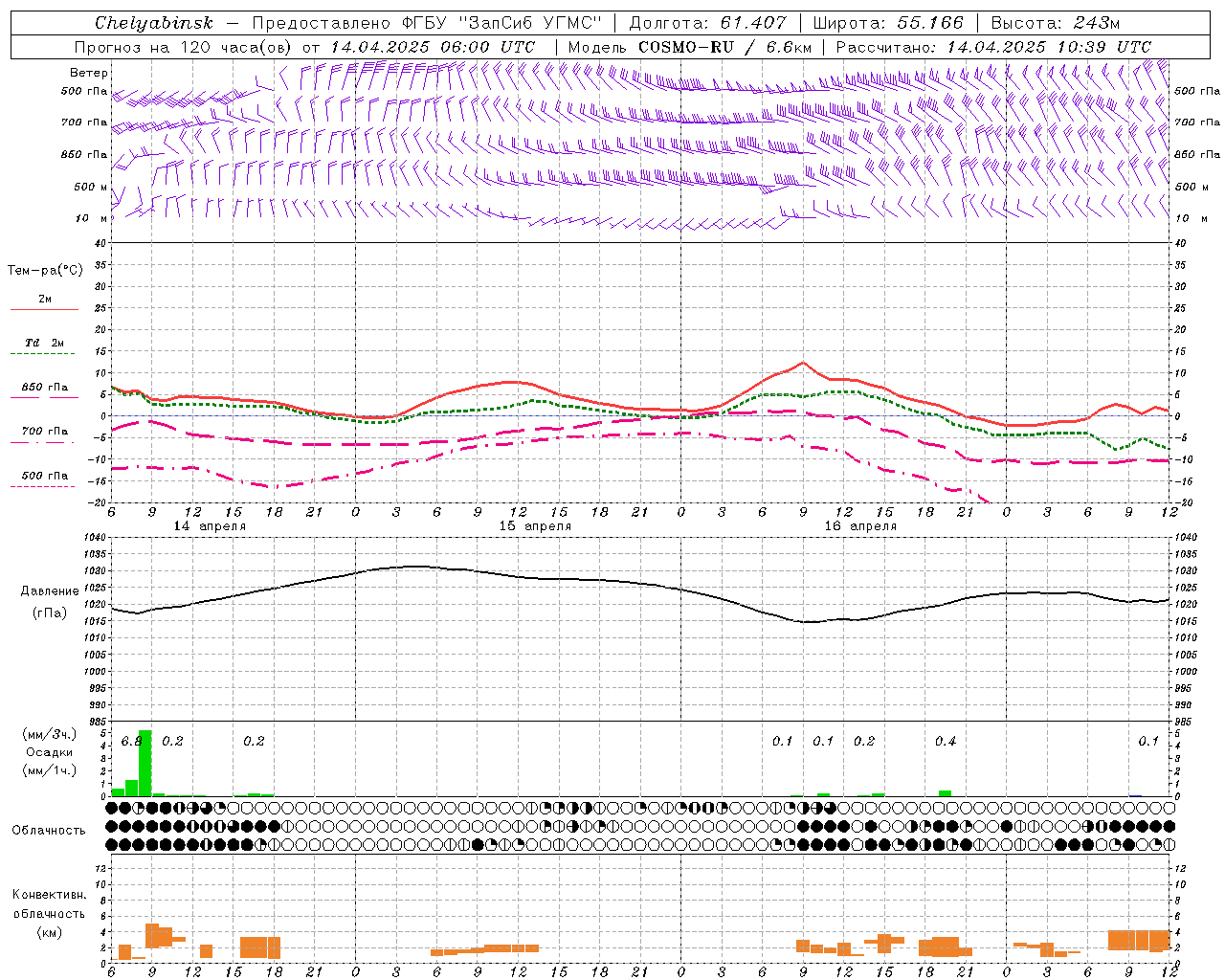Select the '(мм/1ч.)' precipitation unit label
Viewport: 1225px width, 980px height.
point(50,770)
